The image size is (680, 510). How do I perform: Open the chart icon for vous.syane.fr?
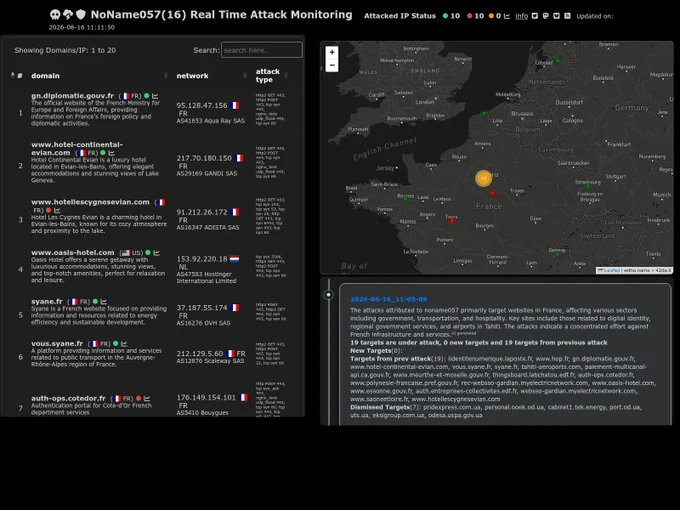point(124,343)
